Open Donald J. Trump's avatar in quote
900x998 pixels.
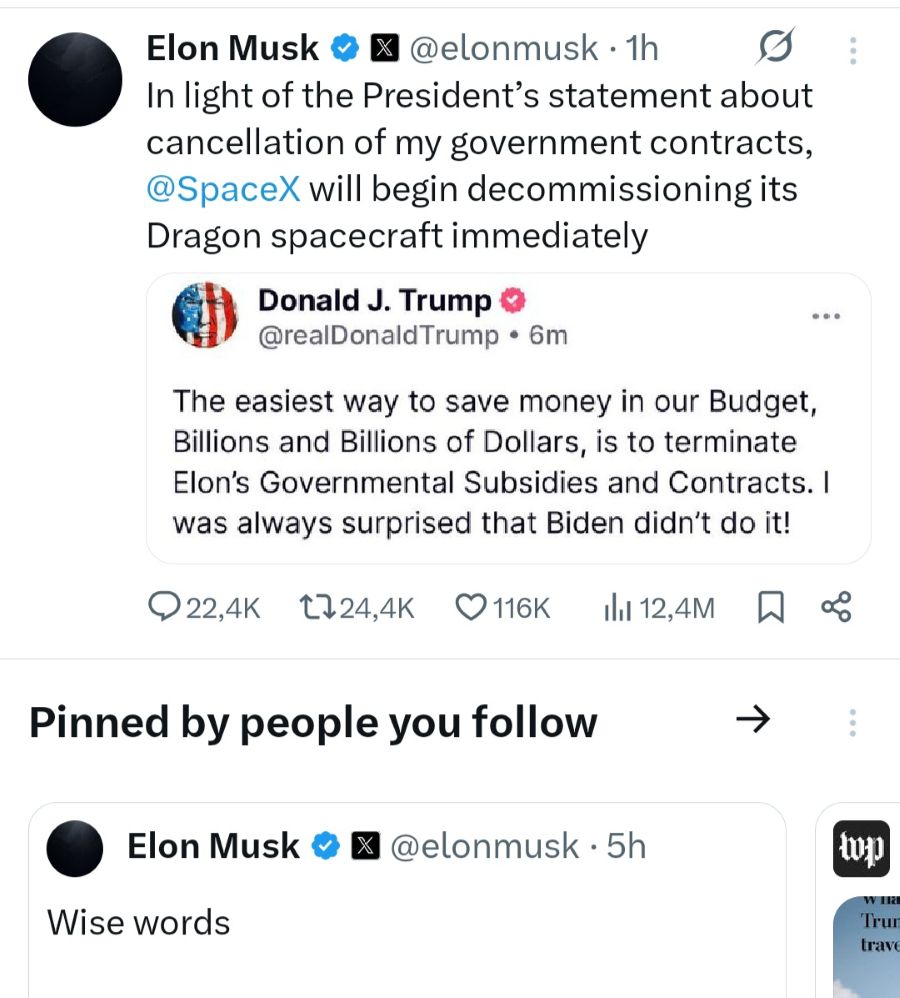(206, 315)
